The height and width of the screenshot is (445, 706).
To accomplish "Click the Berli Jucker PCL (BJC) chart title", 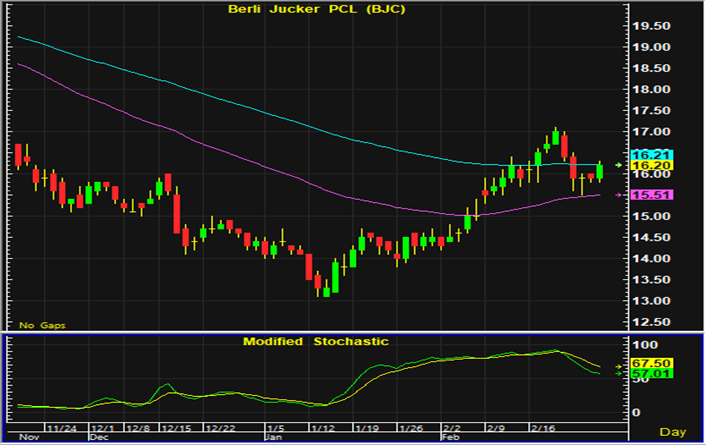I will click(x=315, y=10).
